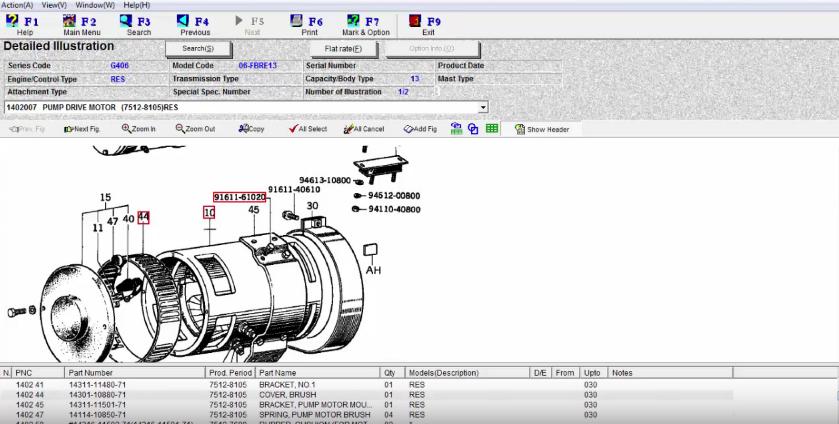
Task: Click part number 94110-40800 in diagram
Action: tap(394, 209)
